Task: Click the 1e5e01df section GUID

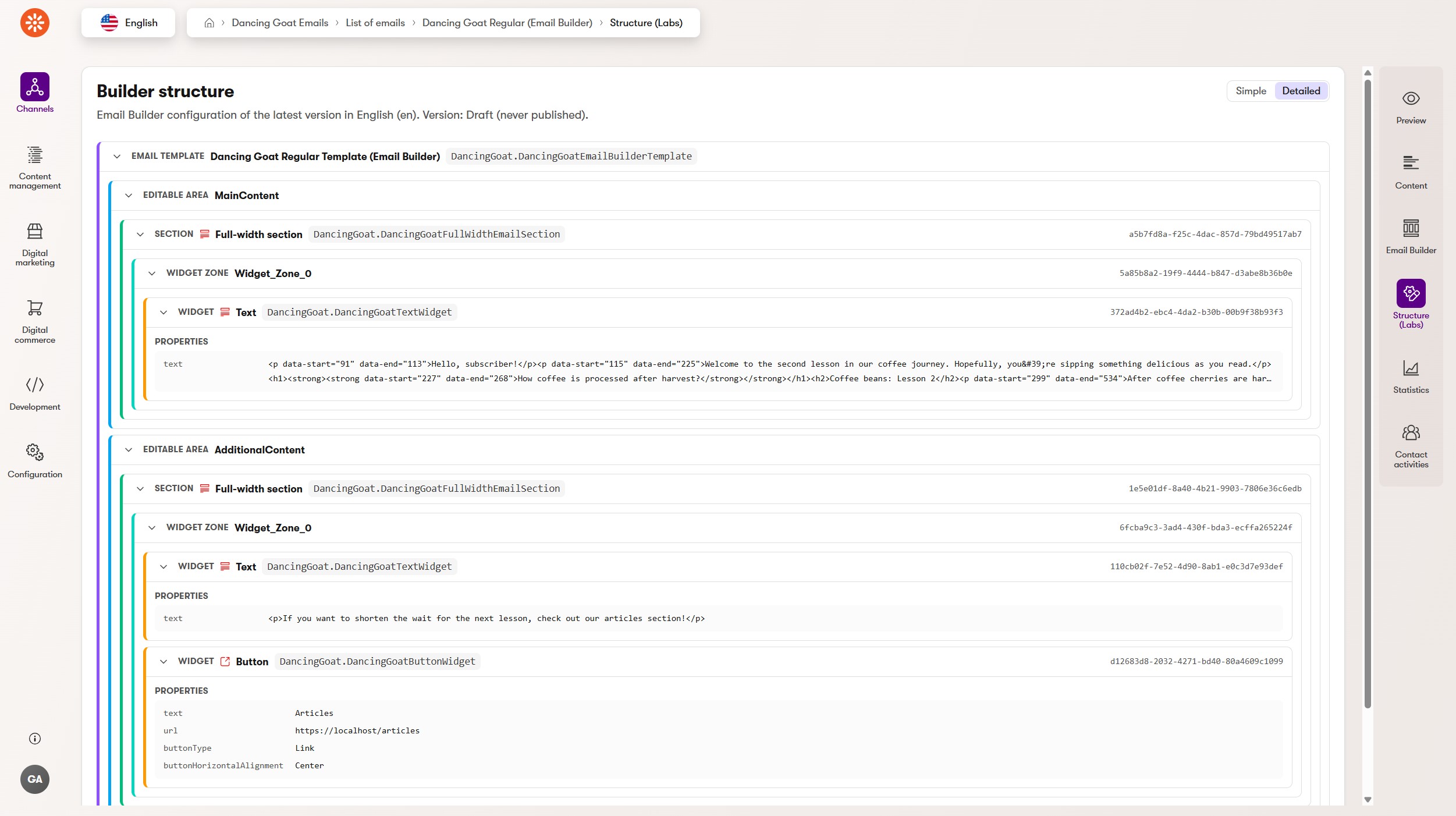Action: (1215, 488)
